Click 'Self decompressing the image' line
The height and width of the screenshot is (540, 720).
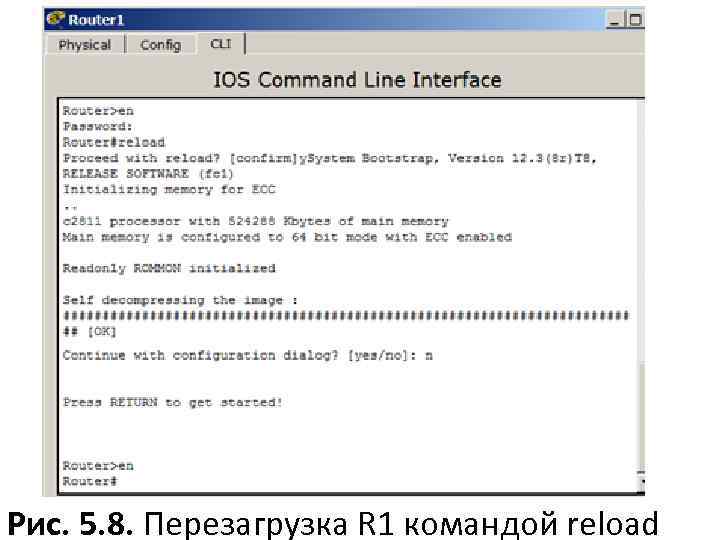point(180,300)
